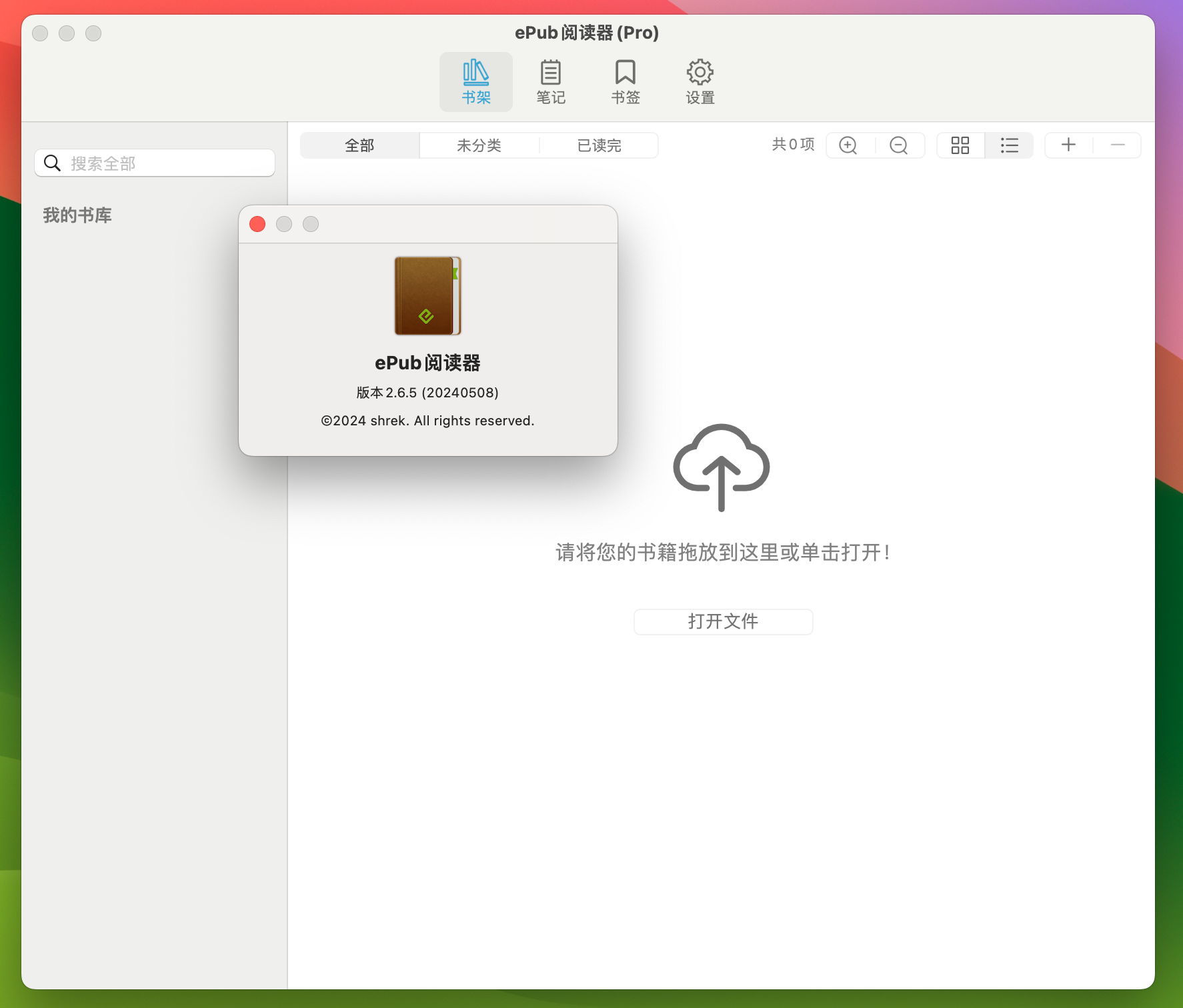Add a book with the plus button
The height and width of the screenshot is (1008, 1183).
1068,145
